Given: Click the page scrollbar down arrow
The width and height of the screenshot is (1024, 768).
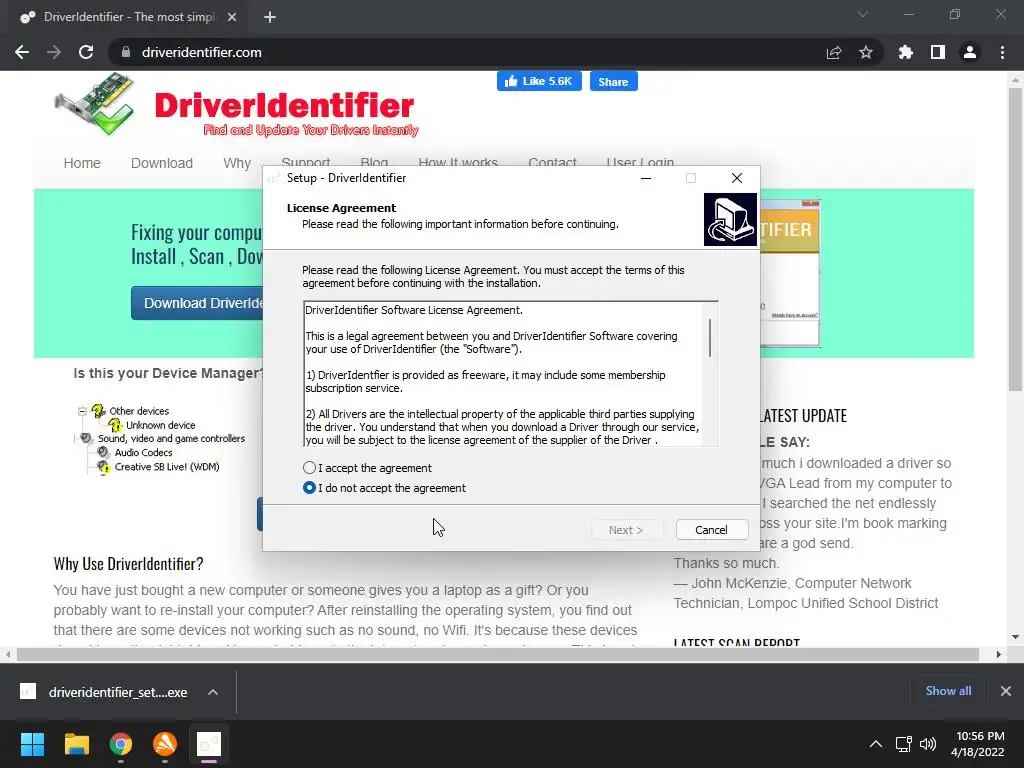Looking at the screenshot, I should point(1015,637).
